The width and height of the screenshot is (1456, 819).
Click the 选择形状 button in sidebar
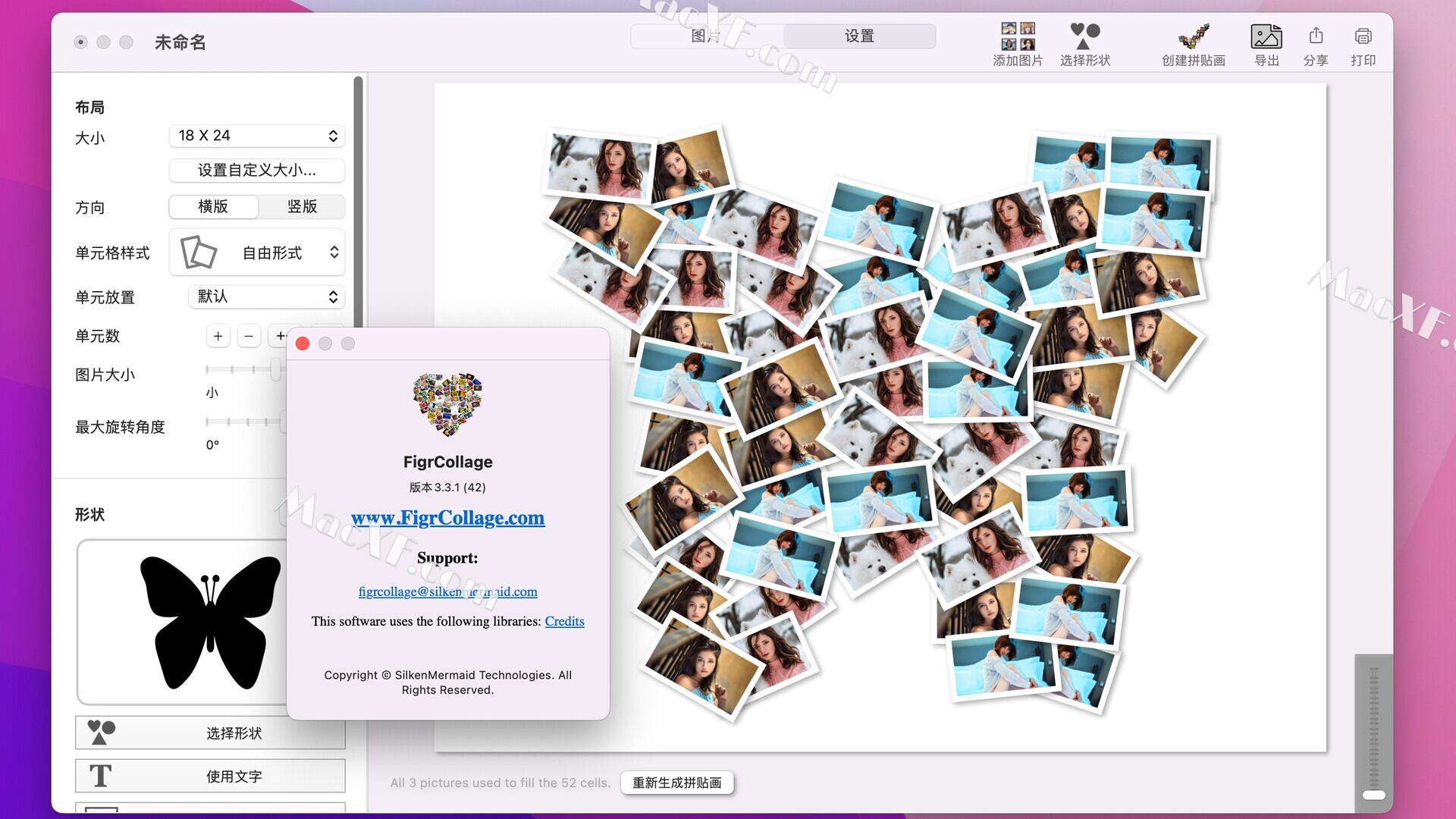pos(210,733)
